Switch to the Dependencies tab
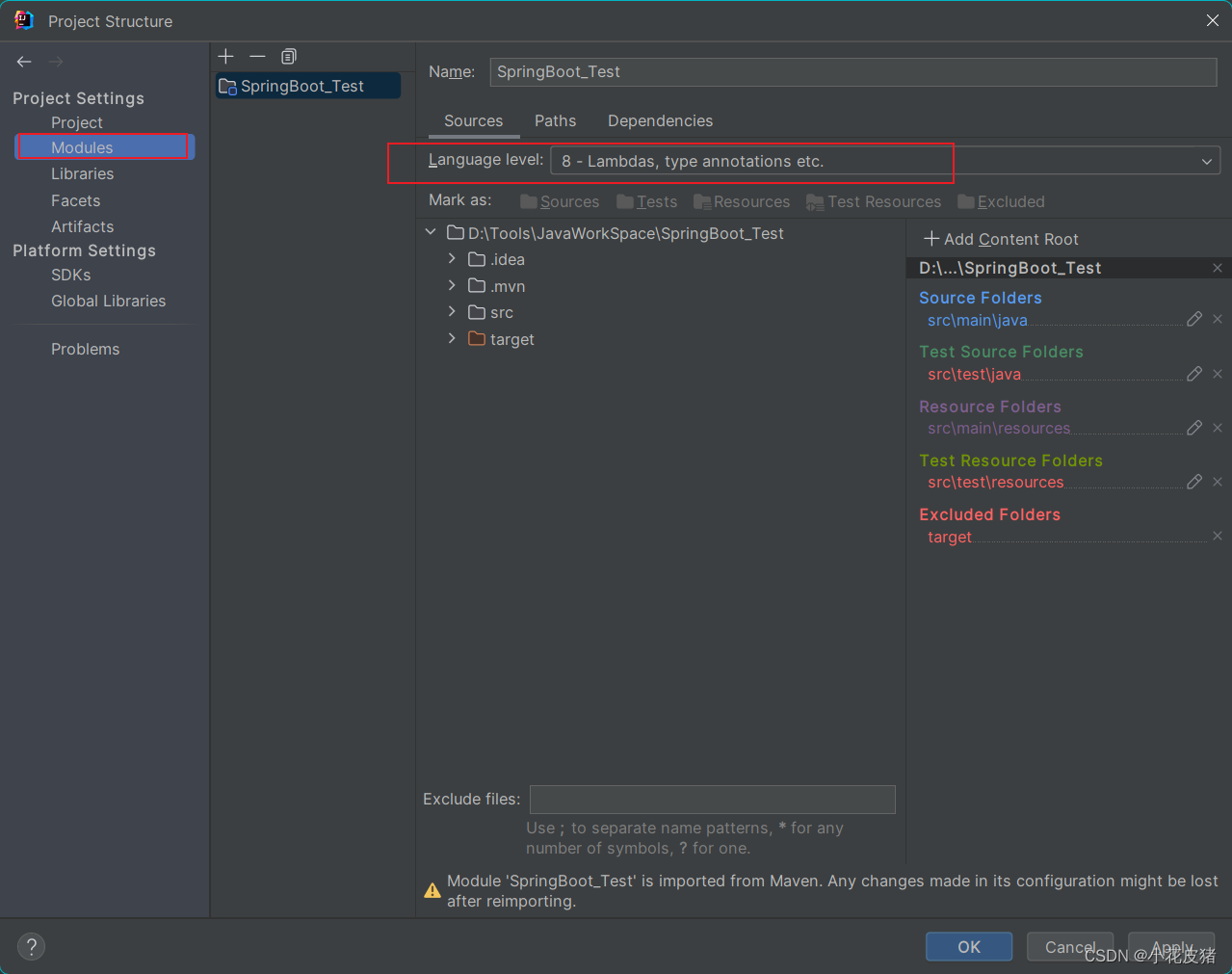Image resolution: width=1232 pixels, height=974 pixels. click(x=660, y=120)
